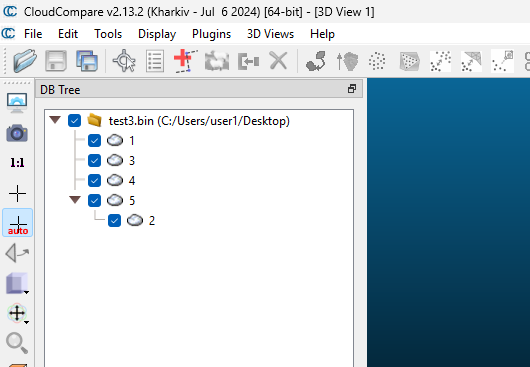This screenshot has width=530, height=367.
Task: Collapse the test3.bin tree node
Action: (55, 120)
